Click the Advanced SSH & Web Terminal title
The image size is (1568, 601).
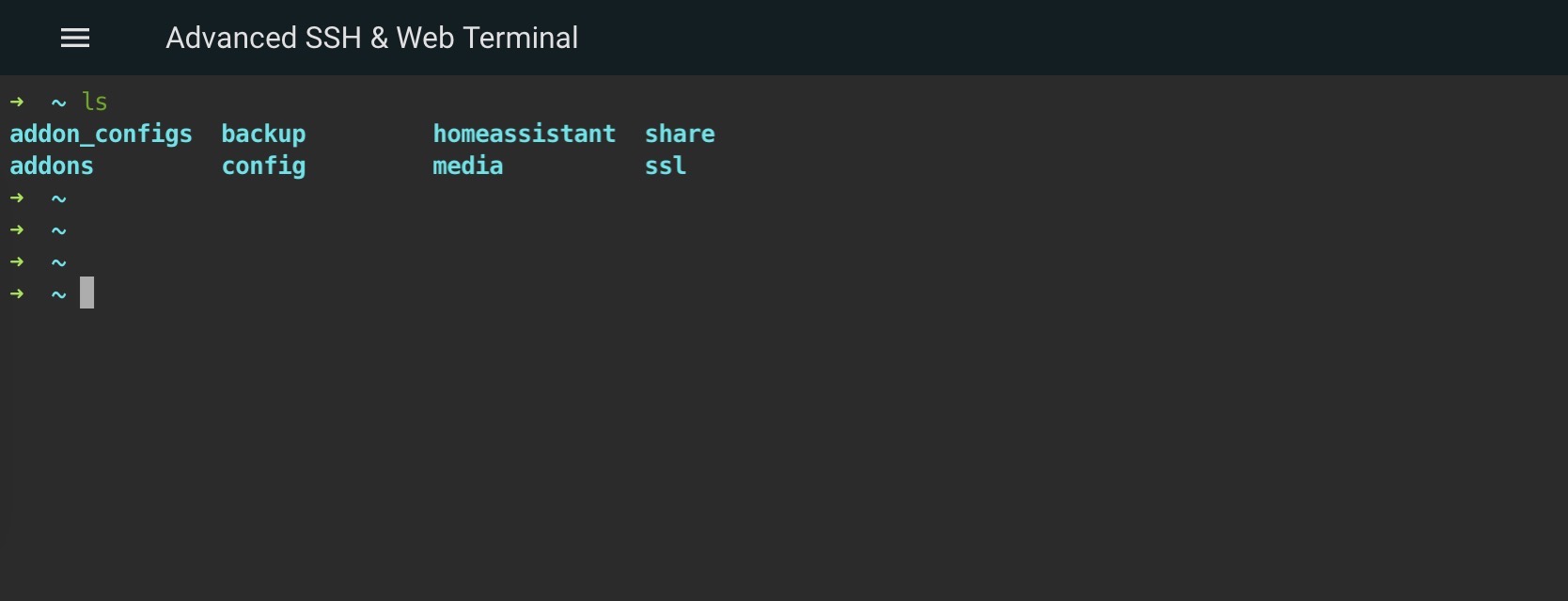tap(371, 38)
